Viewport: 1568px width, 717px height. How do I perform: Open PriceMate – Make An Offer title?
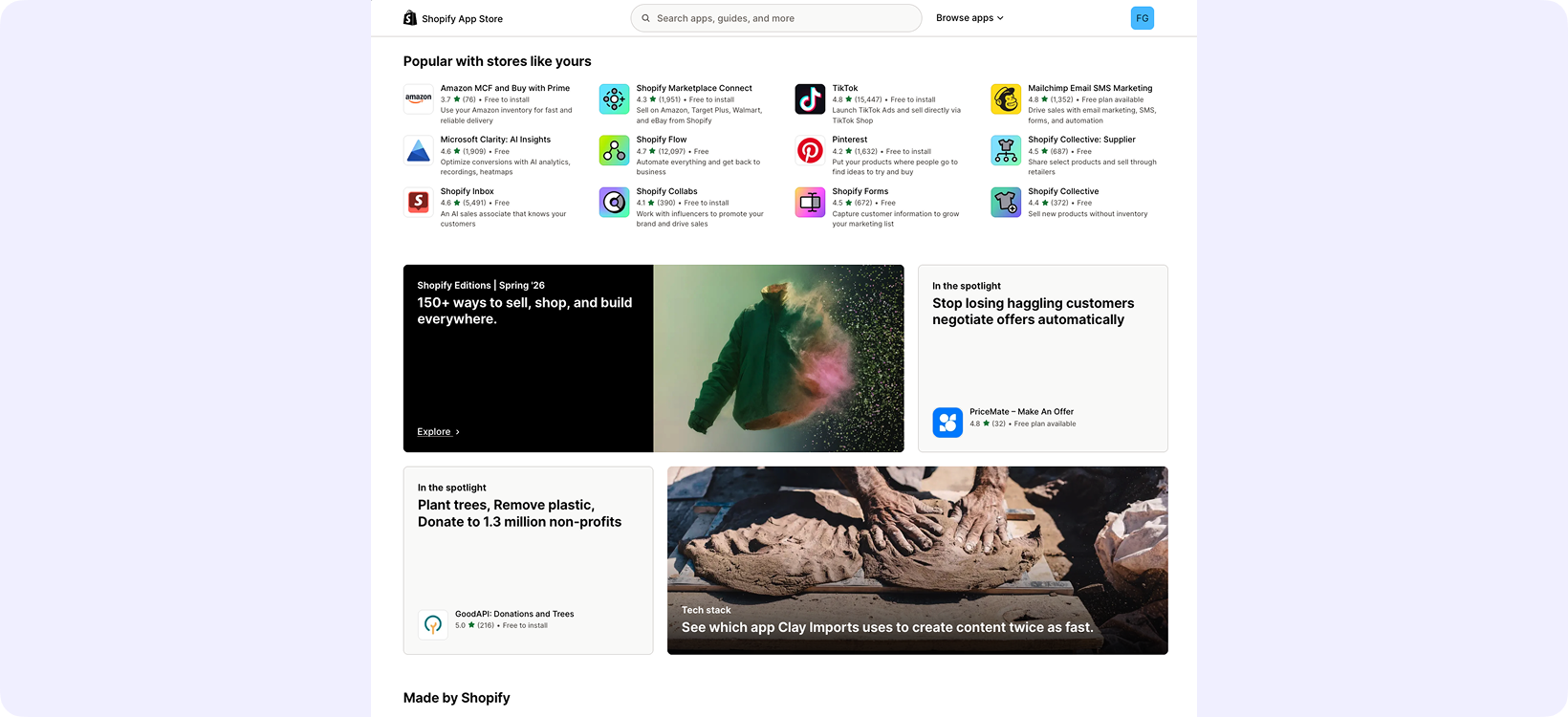pos(1021,412)
